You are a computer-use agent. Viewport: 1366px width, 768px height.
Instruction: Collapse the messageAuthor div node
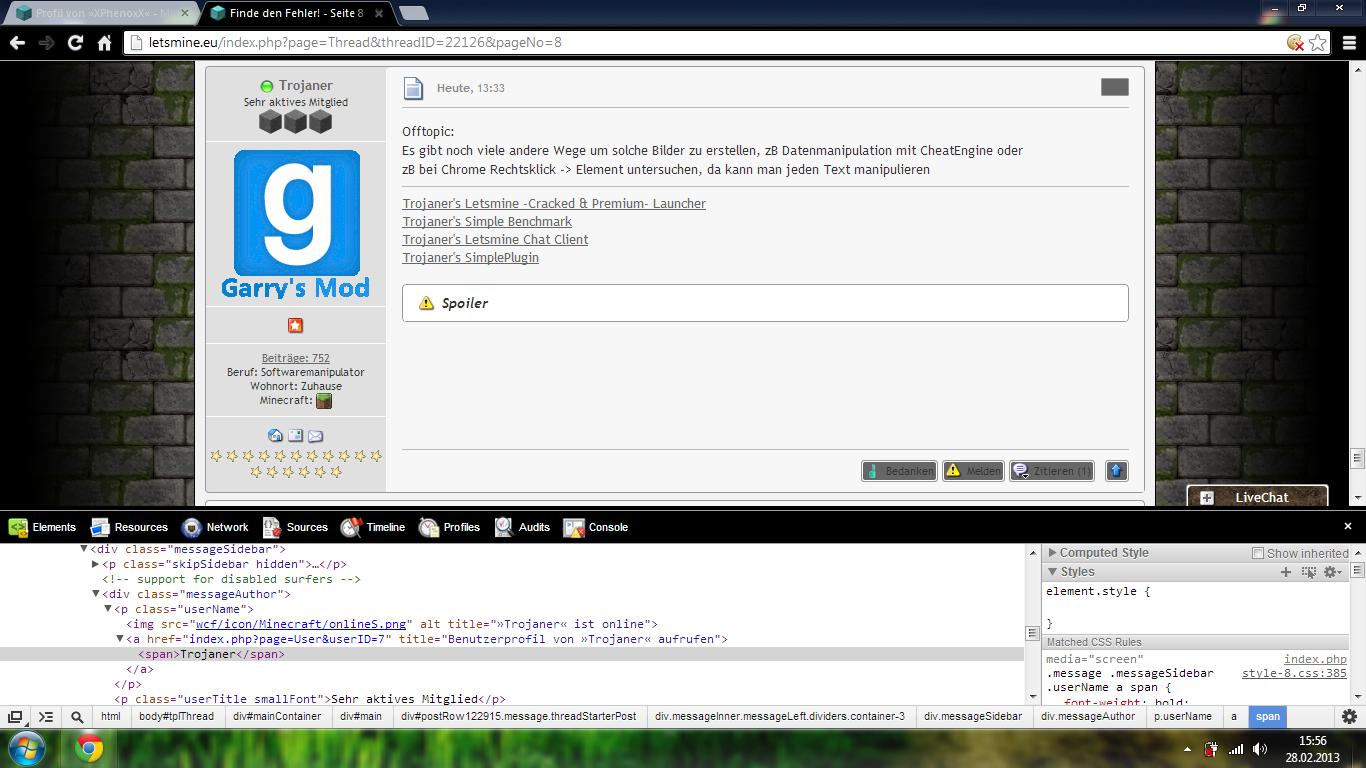(x=96, y=594)
